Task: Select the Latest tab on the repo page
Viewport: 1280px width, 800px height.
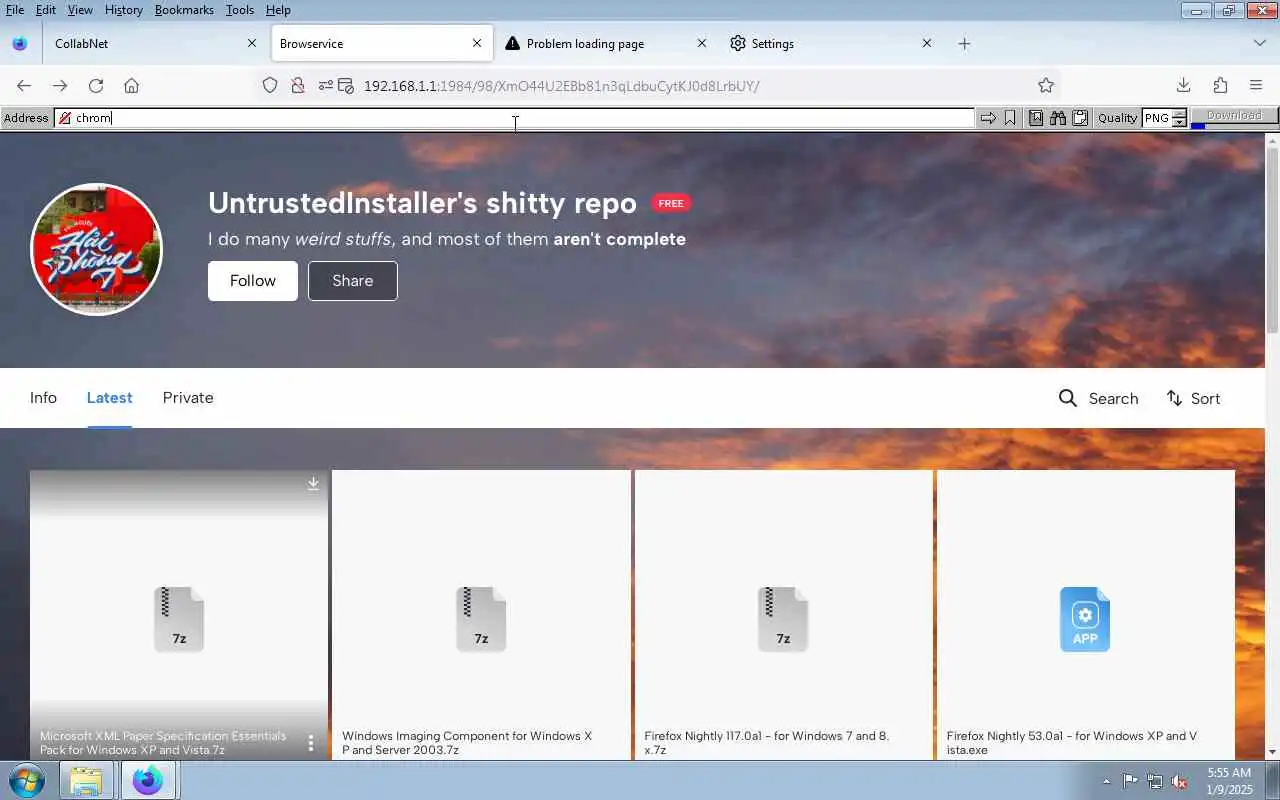Action: pos(109,398)
